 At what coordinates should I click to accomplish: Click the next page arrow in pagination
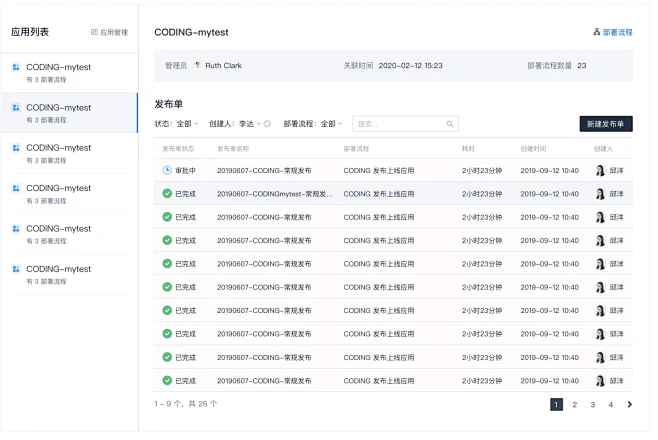(x=629, y=405)
